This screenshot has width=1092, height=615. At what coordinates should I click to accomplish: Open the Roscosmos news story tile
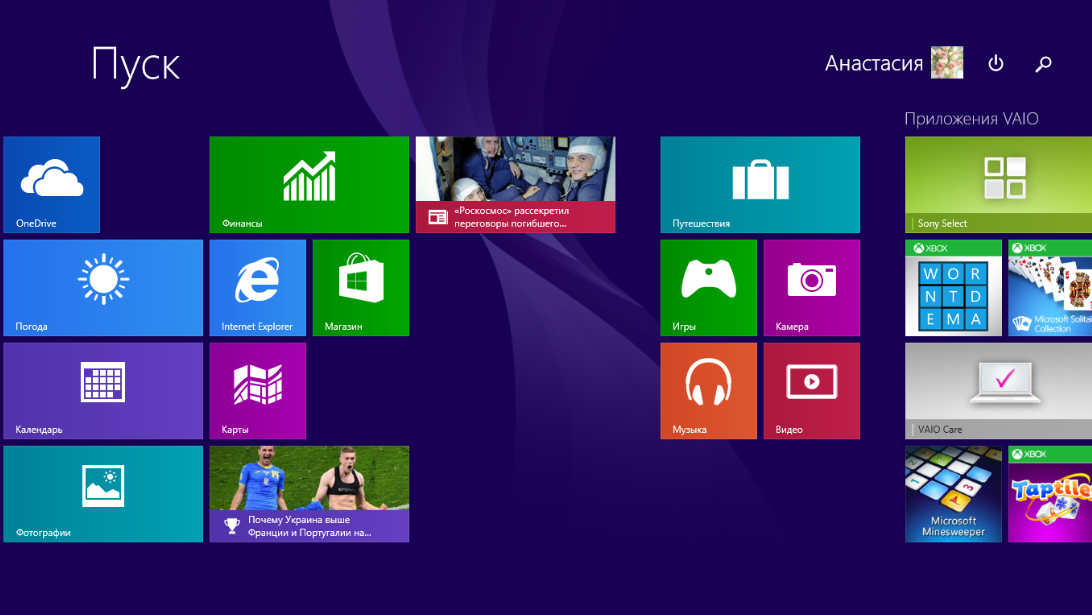[x=515, y=184]
